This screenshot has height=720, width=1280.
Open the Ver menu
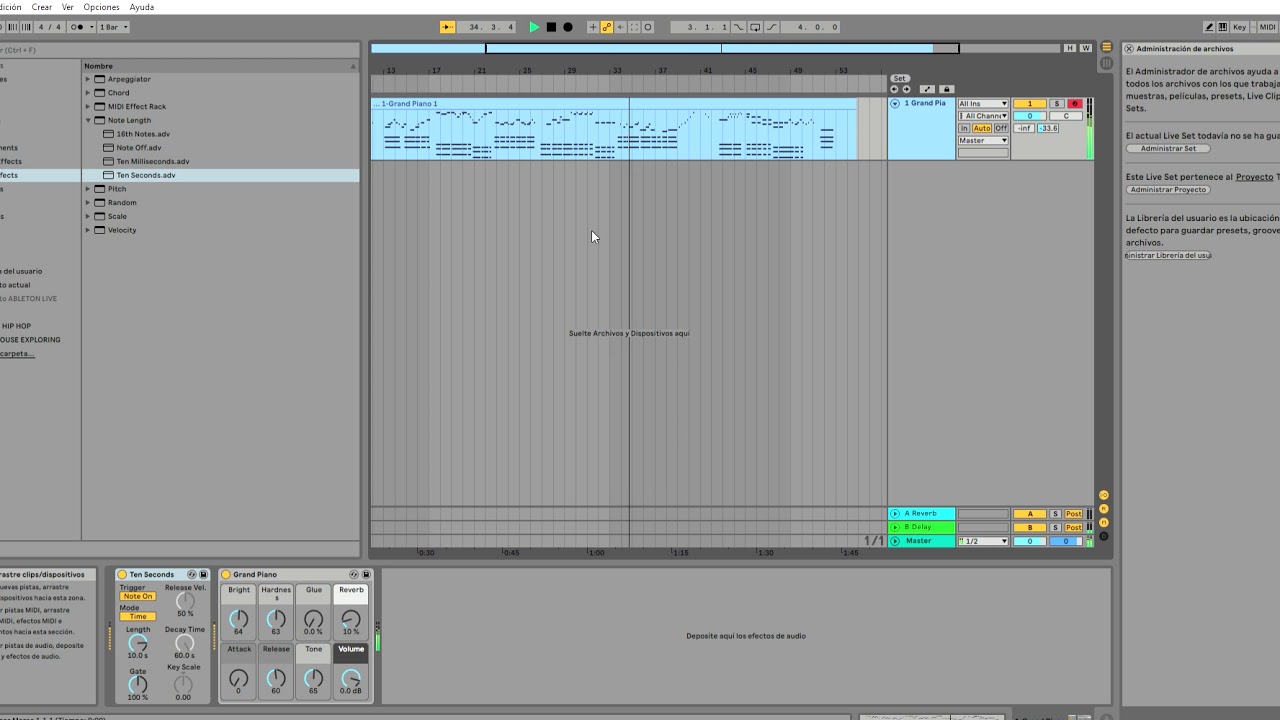[x=68, y=7]
